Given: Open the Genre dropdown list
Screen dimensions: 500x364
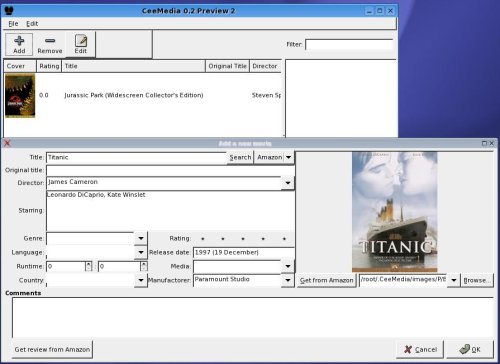Looking at the screenshot, I should (141, 238).
